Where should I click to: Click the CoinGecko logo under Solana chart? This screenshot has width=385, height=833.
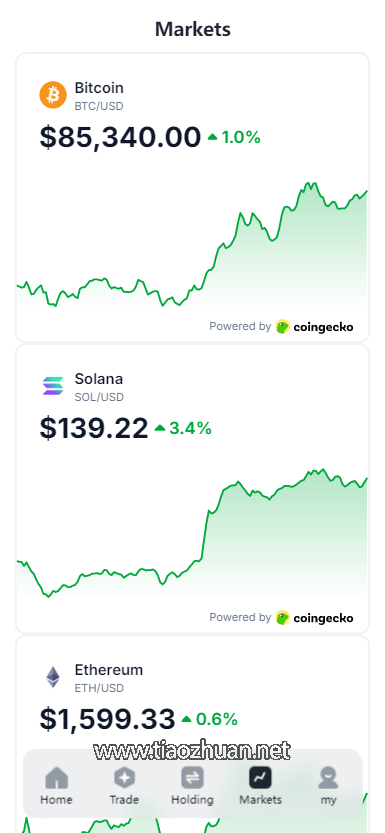[314, 617]
